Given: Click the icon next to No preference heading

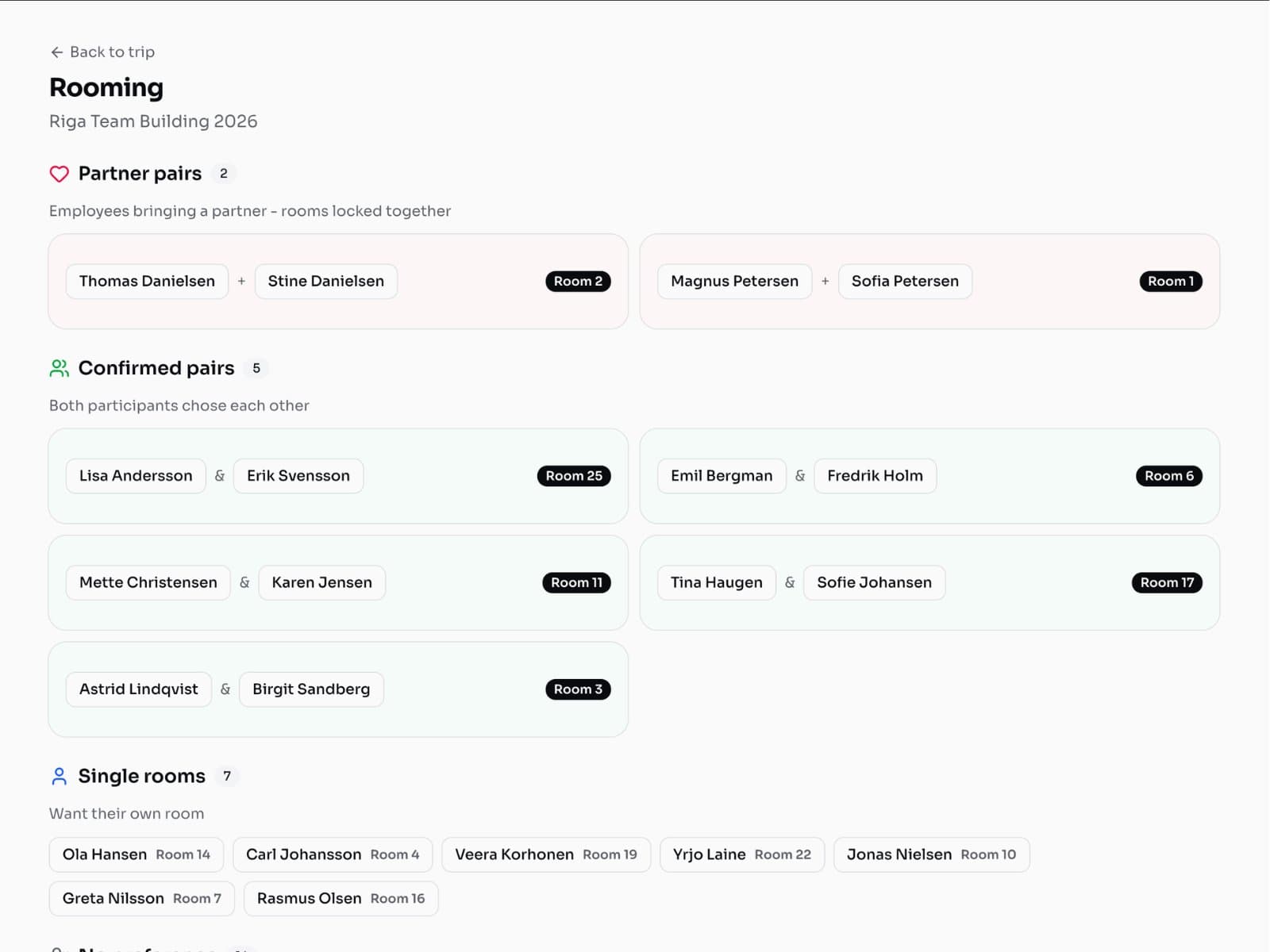Looking at the screenshot, I should 60,948.
